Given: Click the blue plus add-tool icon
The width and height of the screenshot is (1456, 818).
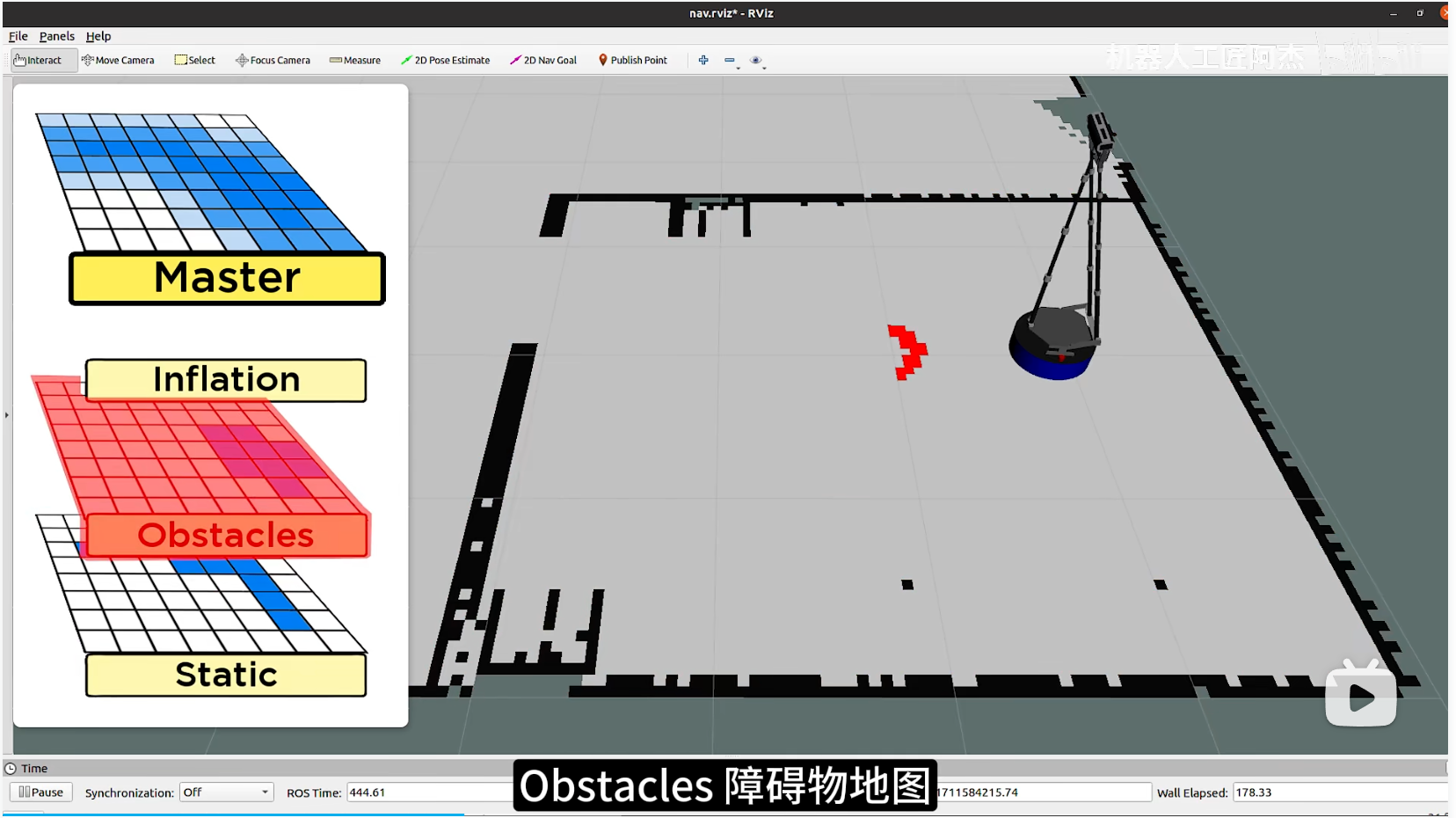Looking at the screenshot, I should coord(703,61).
